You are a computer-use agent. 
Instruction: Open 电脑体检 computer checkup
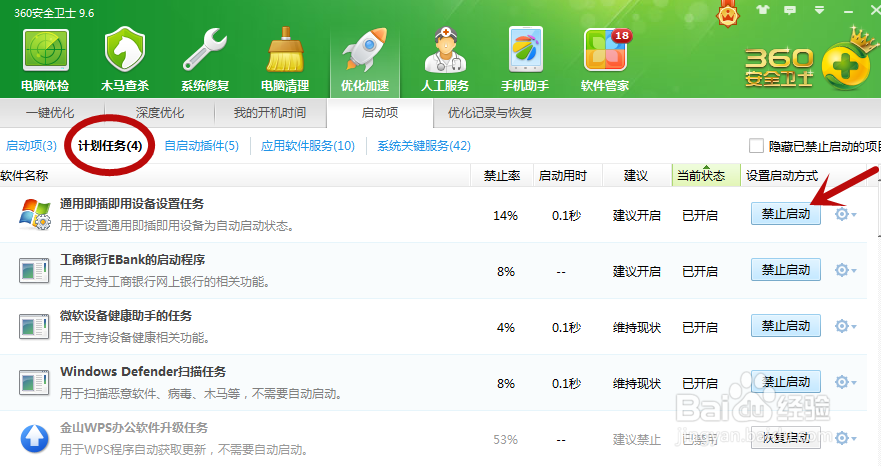point(45,60)
